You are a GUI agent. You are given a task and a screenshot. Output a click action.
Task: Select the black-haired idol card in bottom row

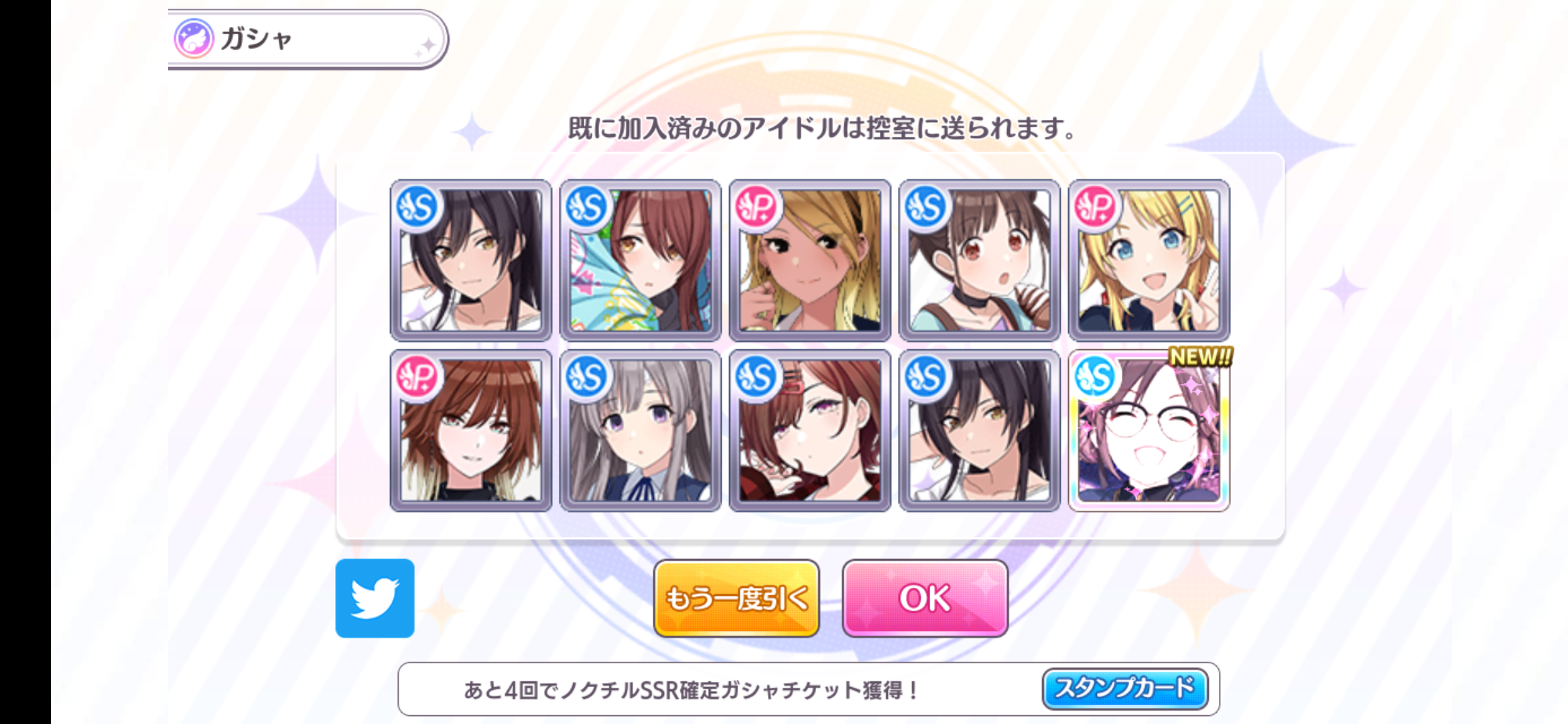pyautogui.click(x=980, y=430)
